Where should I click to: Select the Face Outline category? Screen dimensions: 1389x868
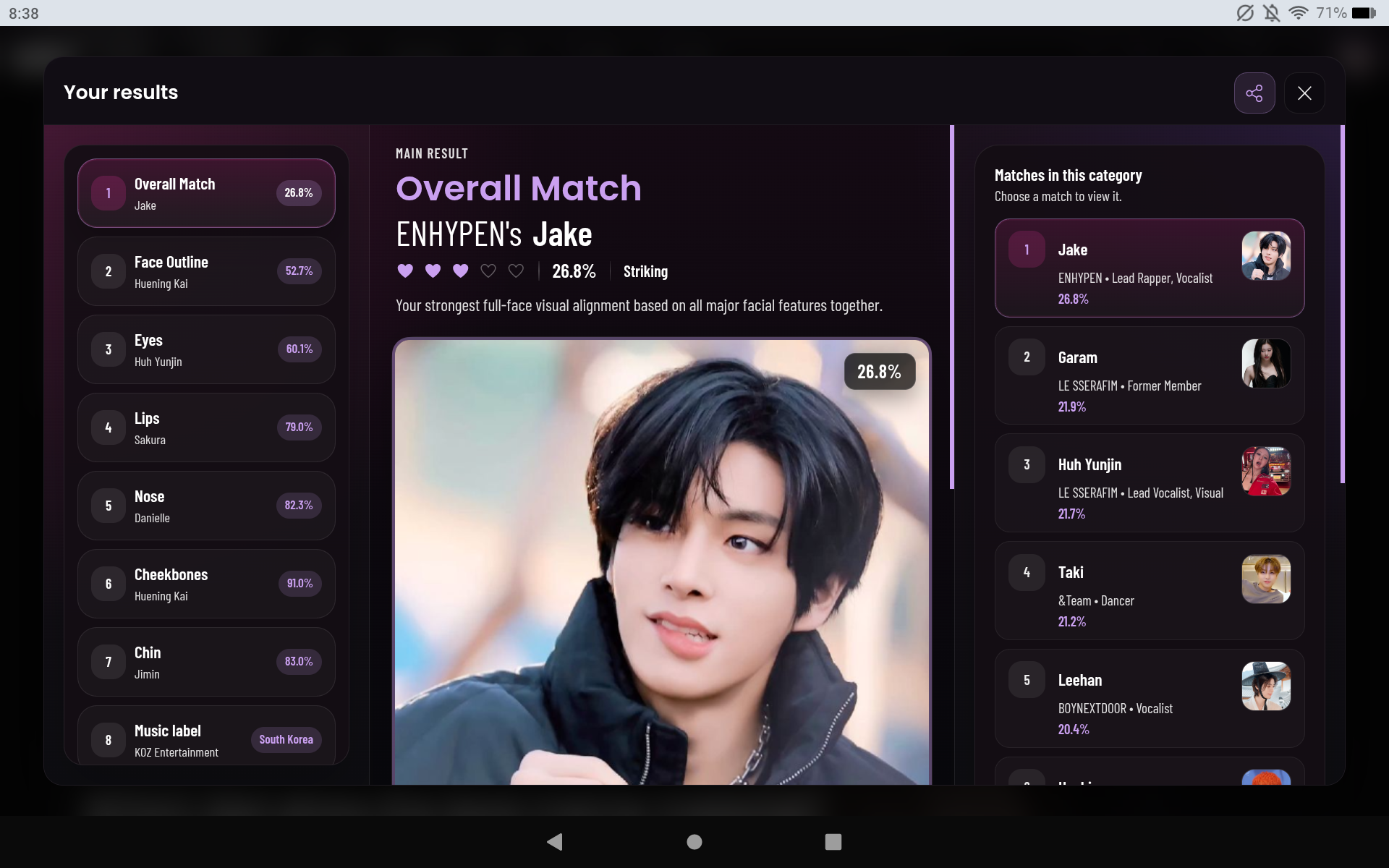coord(206,271)
